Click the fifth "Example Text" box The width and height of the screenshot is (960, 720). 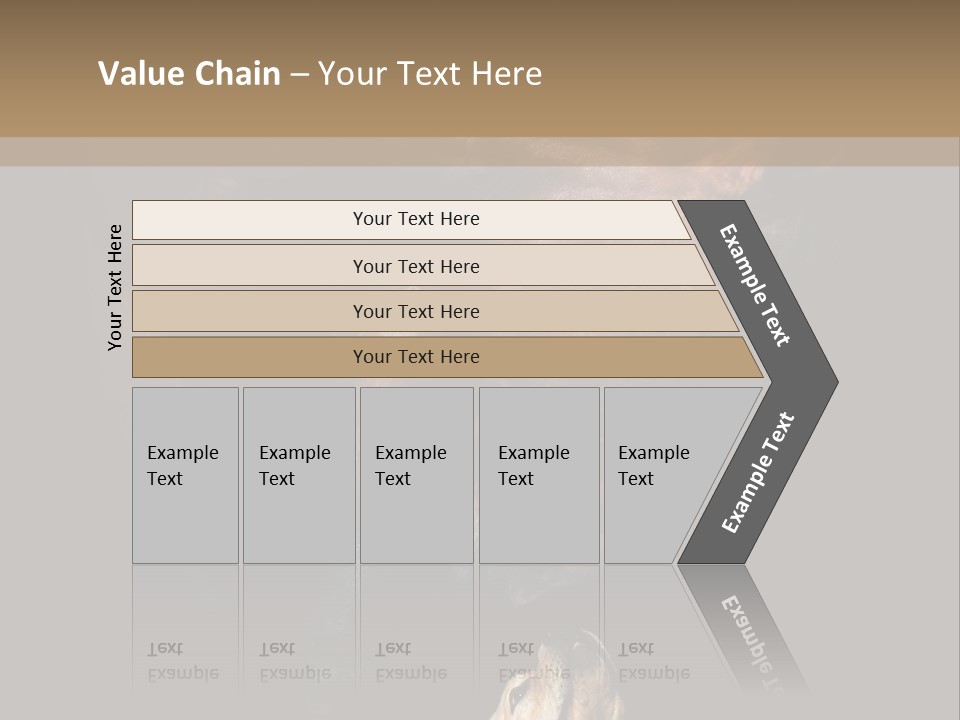[x=655, y=466]
